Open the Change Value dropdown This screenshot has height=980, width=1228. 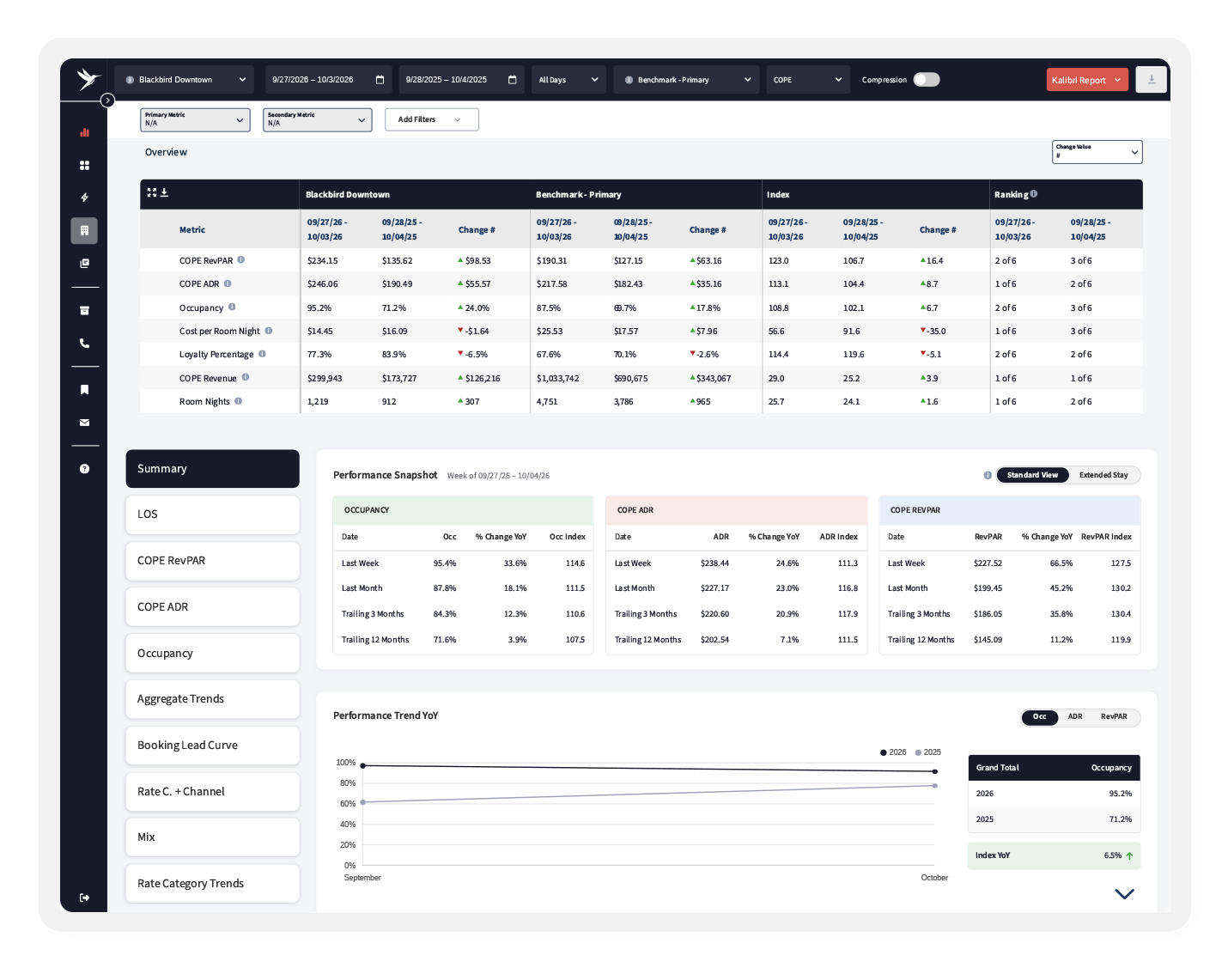(x=1097, y=152)
